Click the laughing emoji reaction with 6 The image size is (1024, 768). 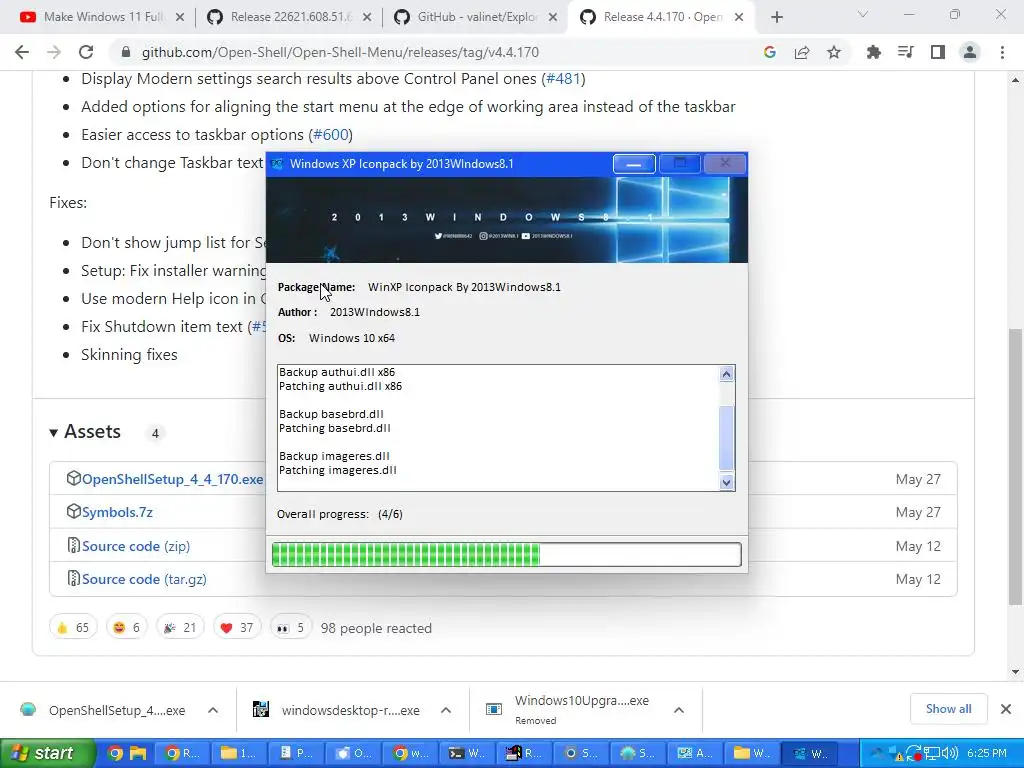click(127, 628)
